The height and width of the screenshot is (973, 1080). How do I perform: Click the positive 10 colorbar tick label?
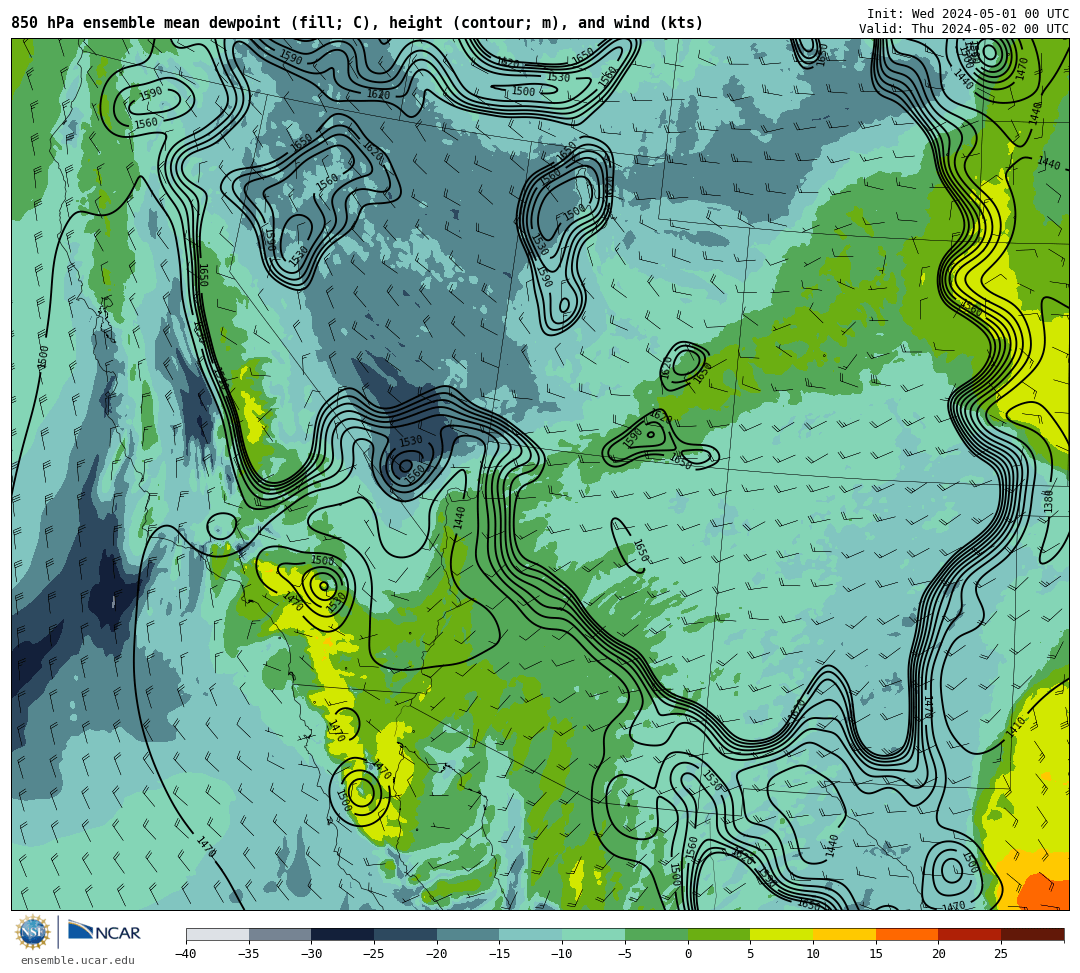click(813, 954)
